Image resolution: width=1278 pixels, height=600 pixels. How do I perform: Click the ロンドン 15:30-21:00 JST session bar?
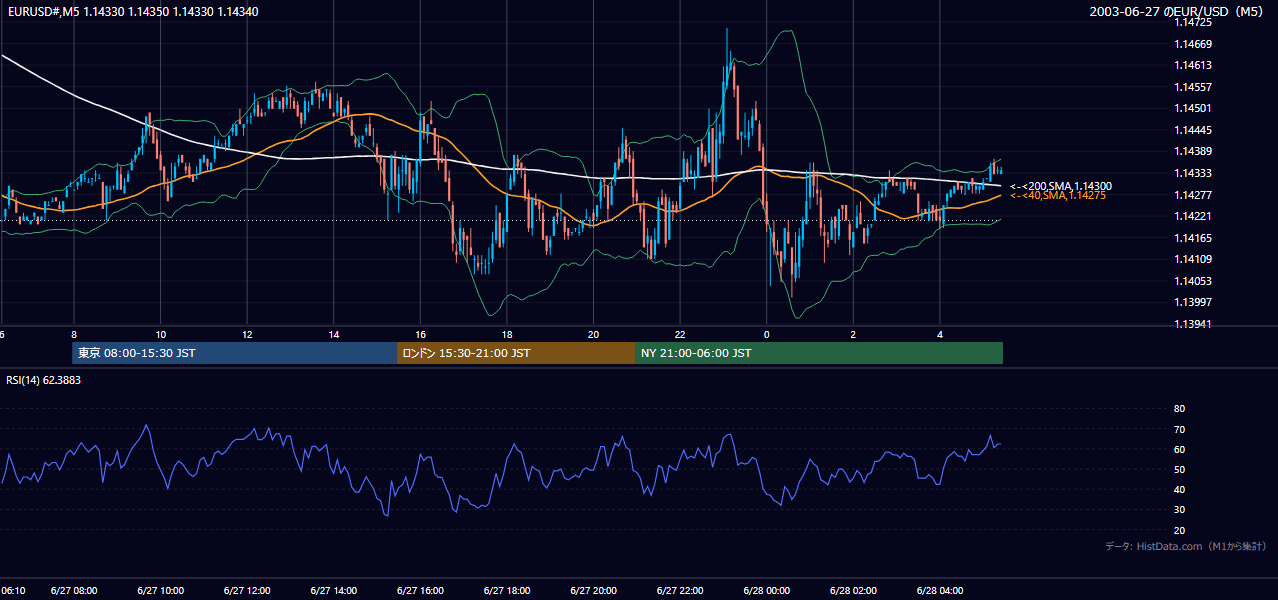(516, 353)
